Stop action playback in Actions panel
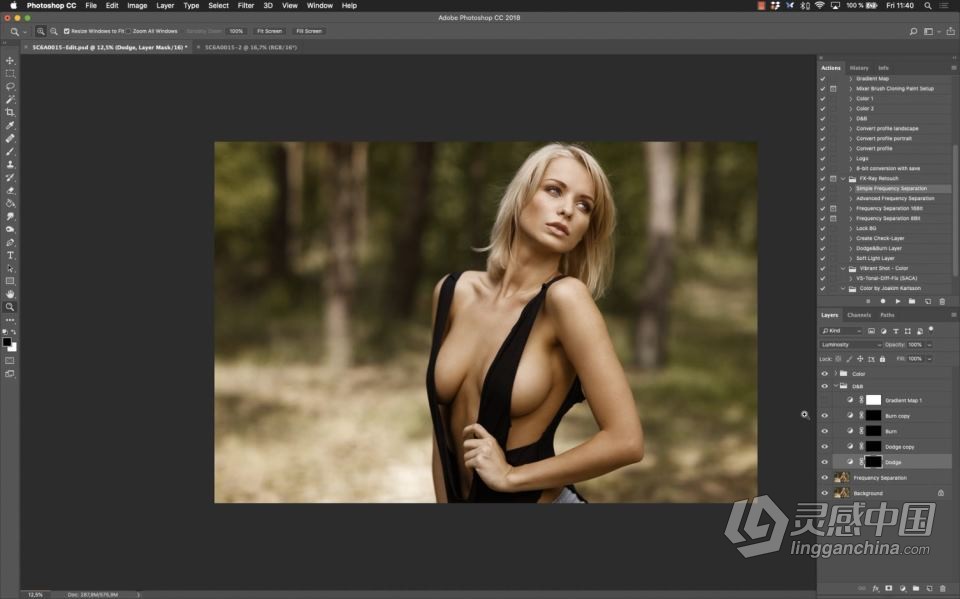The height and width of the screenshot is (599, 960). click(868, 301)
